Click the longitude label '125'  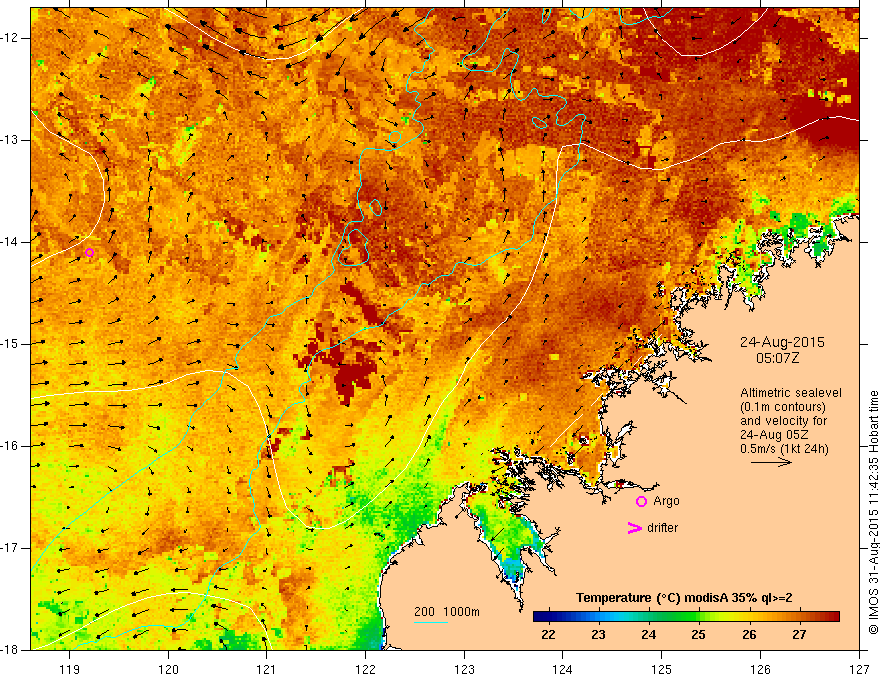pyautogui.click(x=662, y=669)
